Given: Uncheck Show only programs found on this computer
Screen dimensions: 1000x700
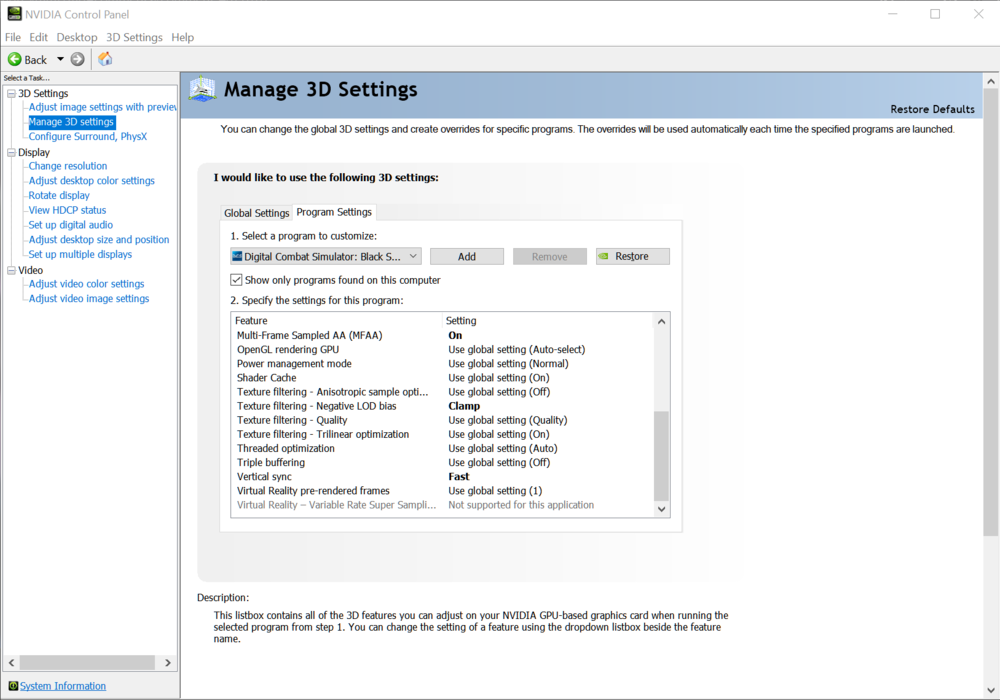Looking at the screenshot, I should 235,279.
